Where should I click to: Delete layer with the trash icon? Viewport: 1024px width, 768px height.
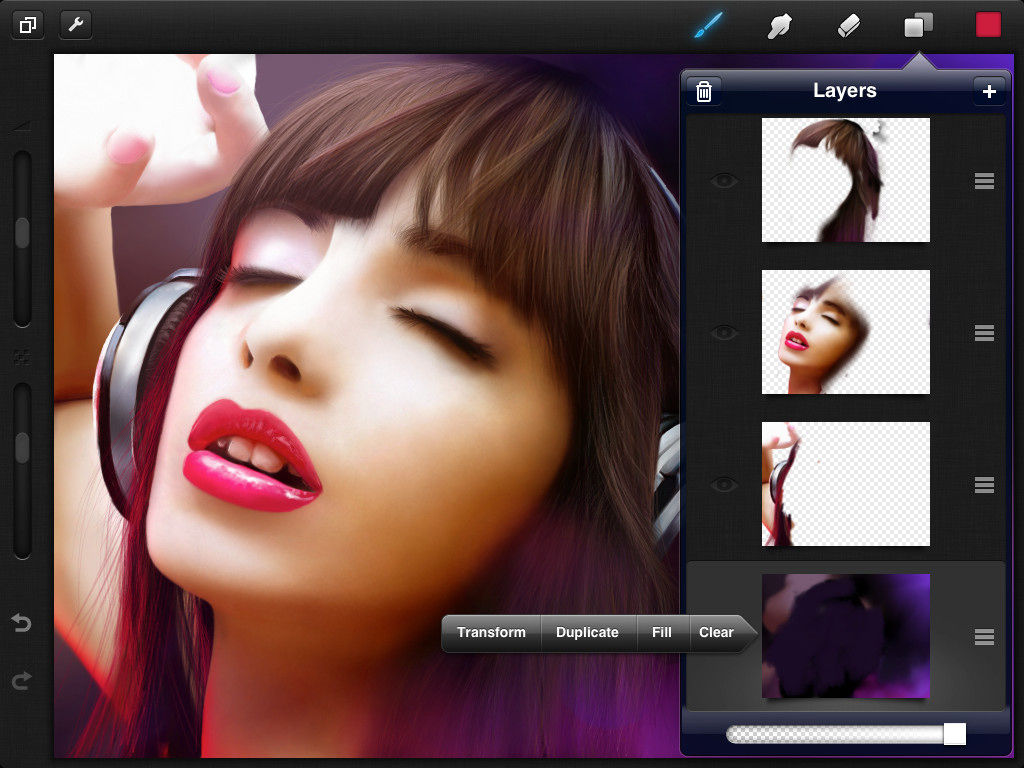tap(703, 91)
